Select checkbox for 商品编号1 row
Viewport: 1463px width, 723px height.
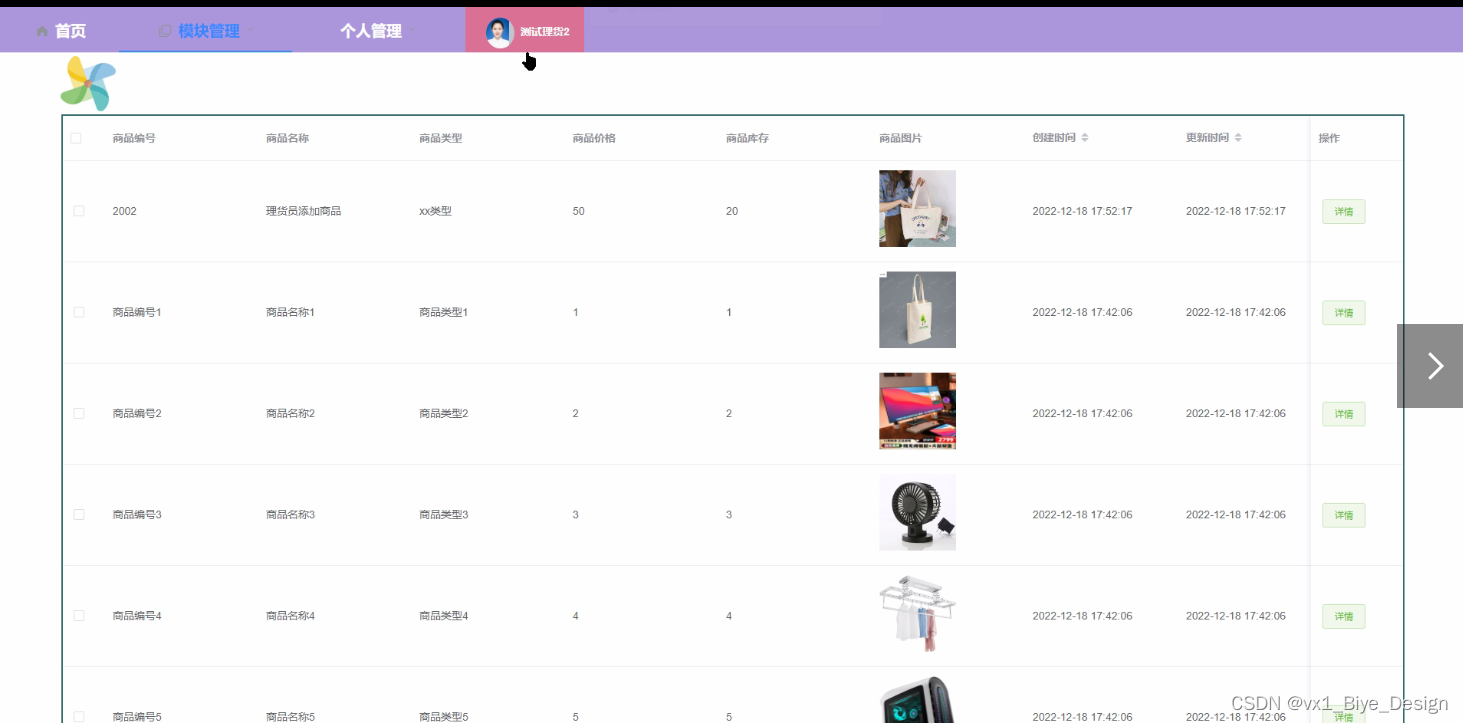pyautogui.click(x=79, y=312)
